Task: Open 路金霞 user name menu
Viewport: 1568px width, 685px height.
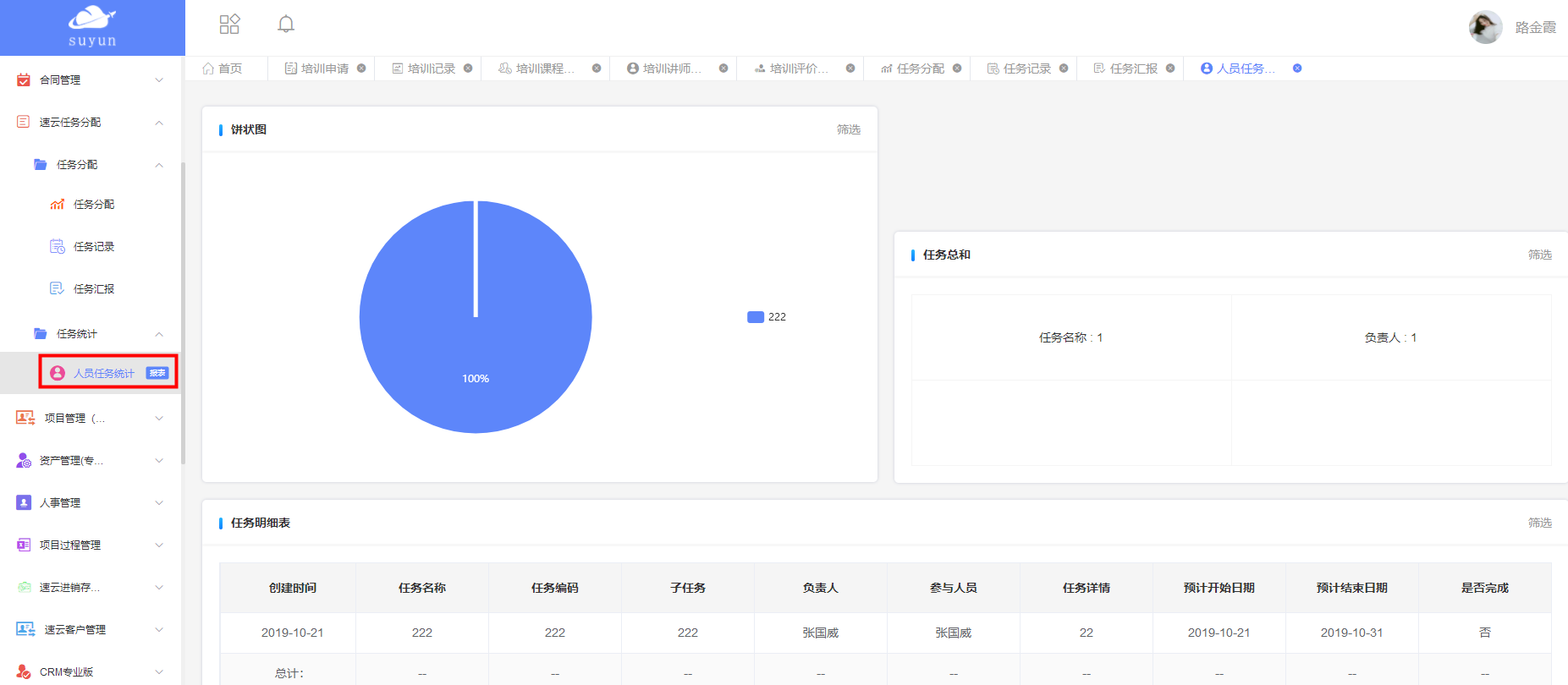Action: 1535,27
